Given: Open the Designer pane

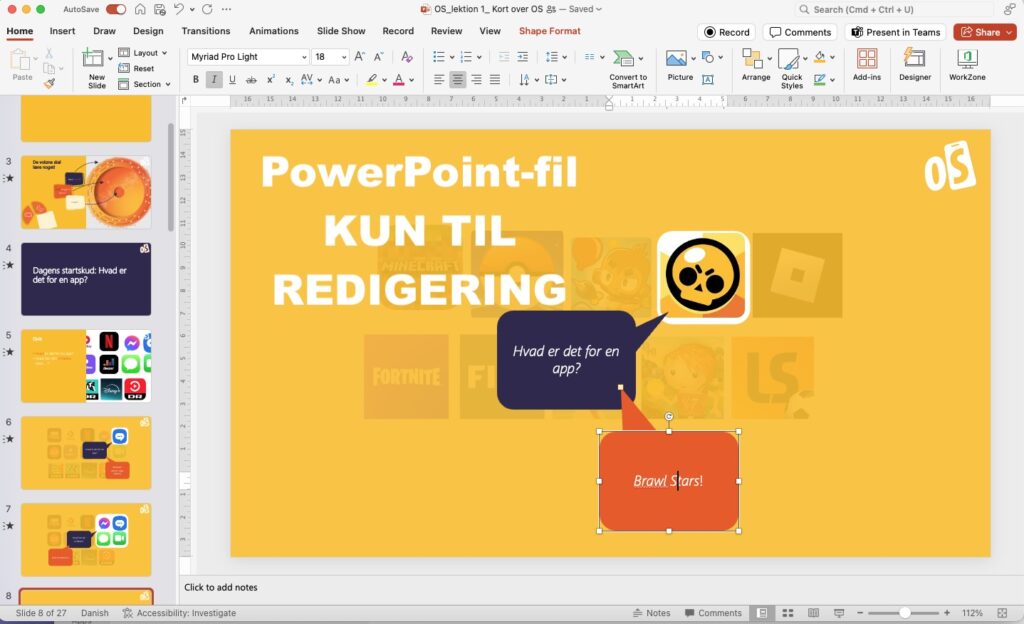Looking at the screenshot, I should (x=914, y=60).
